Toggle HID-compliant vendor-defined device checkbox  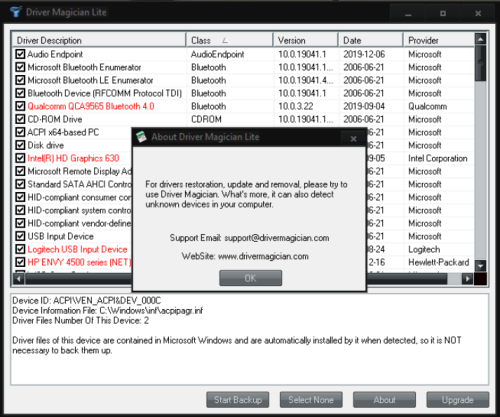(20, 223)
